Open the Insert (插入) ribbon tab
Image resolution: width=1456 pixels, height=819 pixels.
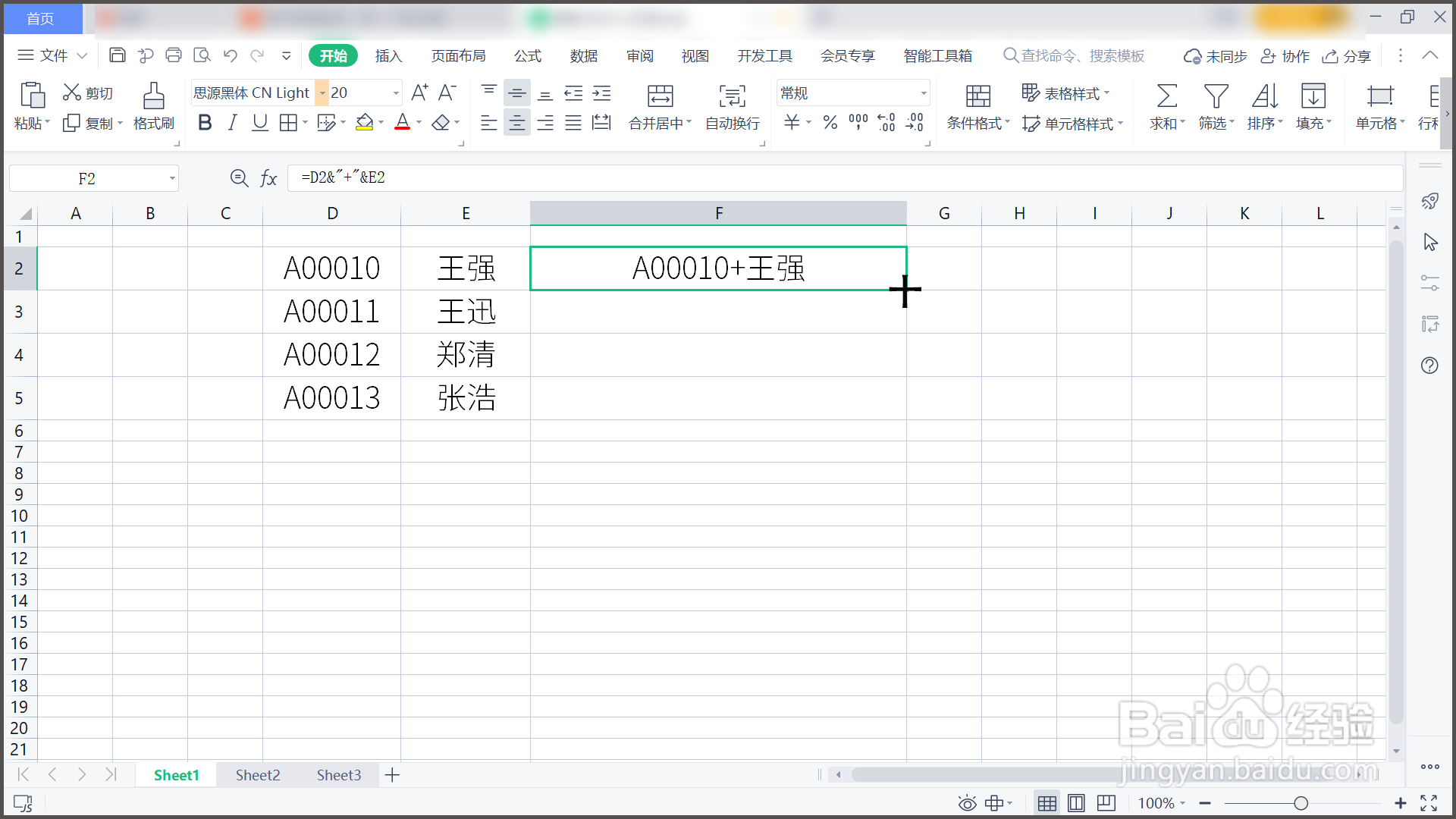(x=388, y=56)
